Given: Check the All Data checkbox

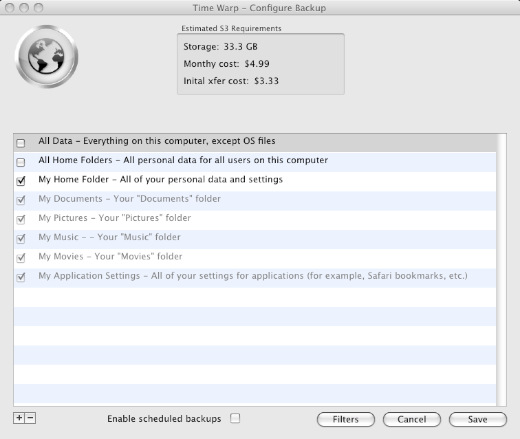Looking at the screenshot, I should [21, 143].
